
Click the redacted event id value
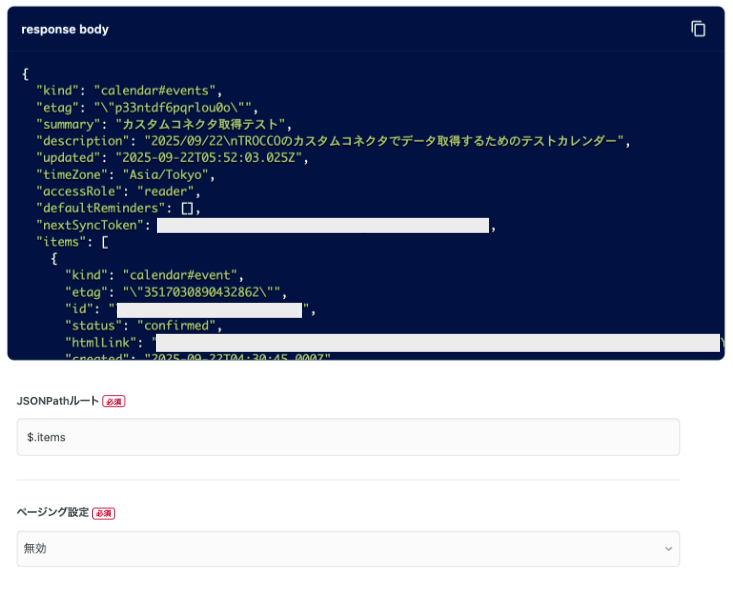point(210,310)
